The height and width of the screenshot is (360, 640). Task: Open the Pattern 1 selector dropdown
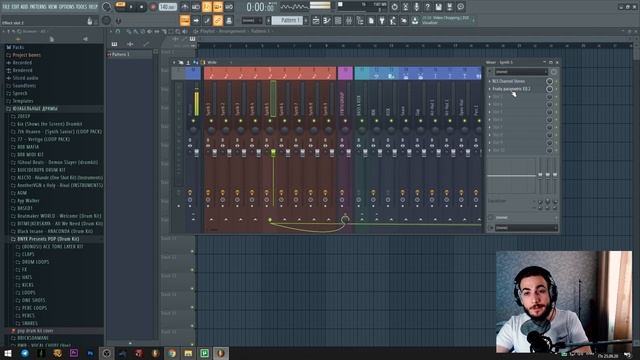click(287, 20)
